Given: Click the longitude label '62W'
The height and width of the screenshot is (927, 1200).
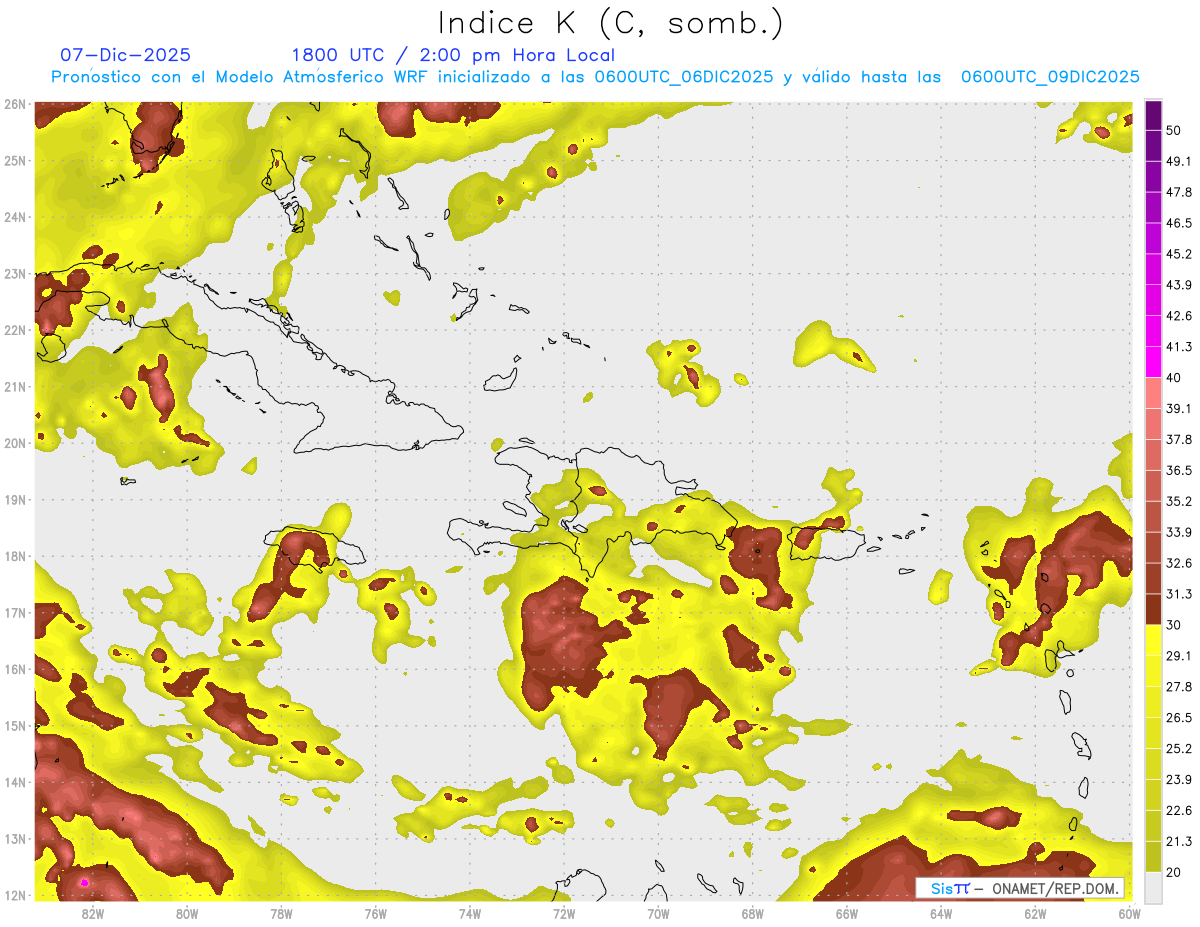Looking at the screenshot, I should (1036, 914).
